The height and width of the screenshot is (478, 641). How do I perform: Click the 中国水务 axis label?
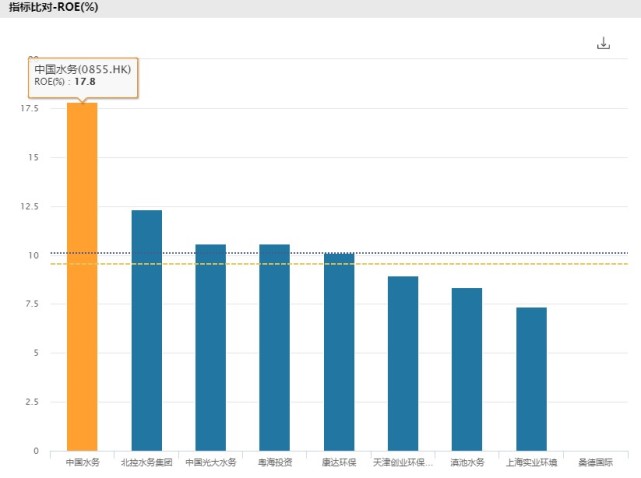(x=83, y=462)
